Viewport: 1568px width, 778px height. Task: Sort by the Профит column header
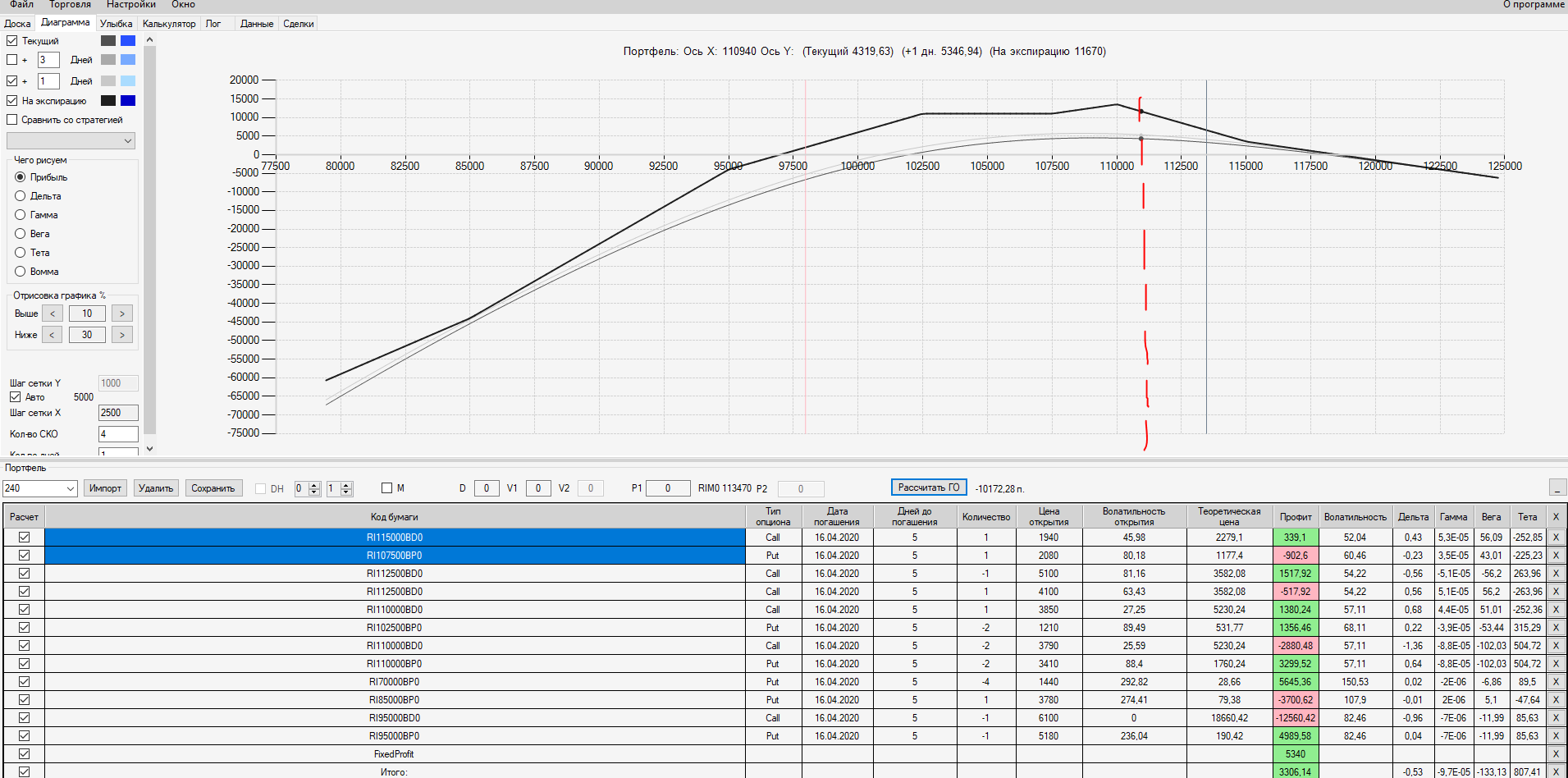tap(1296, 517)
